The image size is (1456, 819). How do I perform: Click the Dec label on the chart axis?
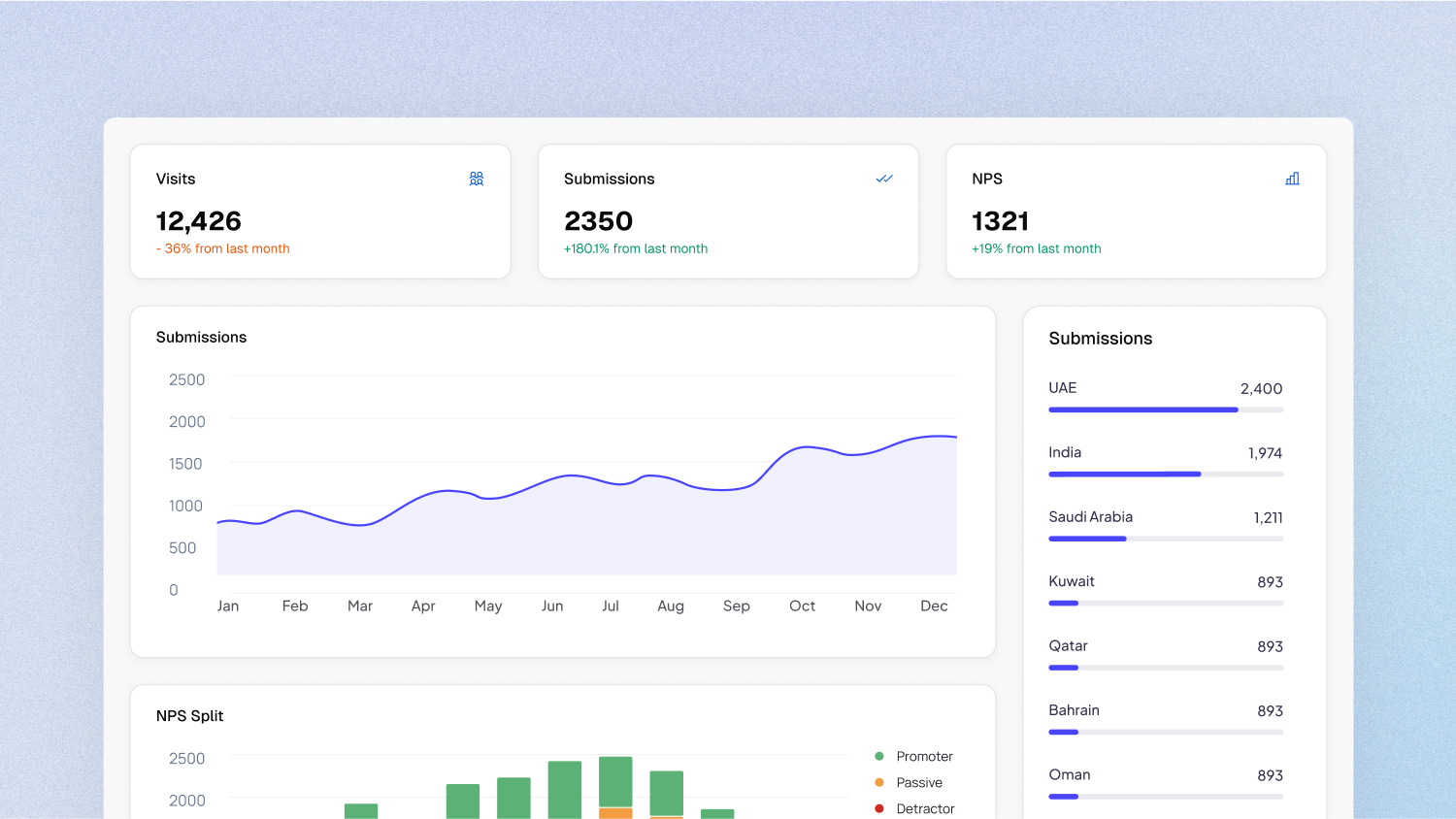click(x=934, y=606)
